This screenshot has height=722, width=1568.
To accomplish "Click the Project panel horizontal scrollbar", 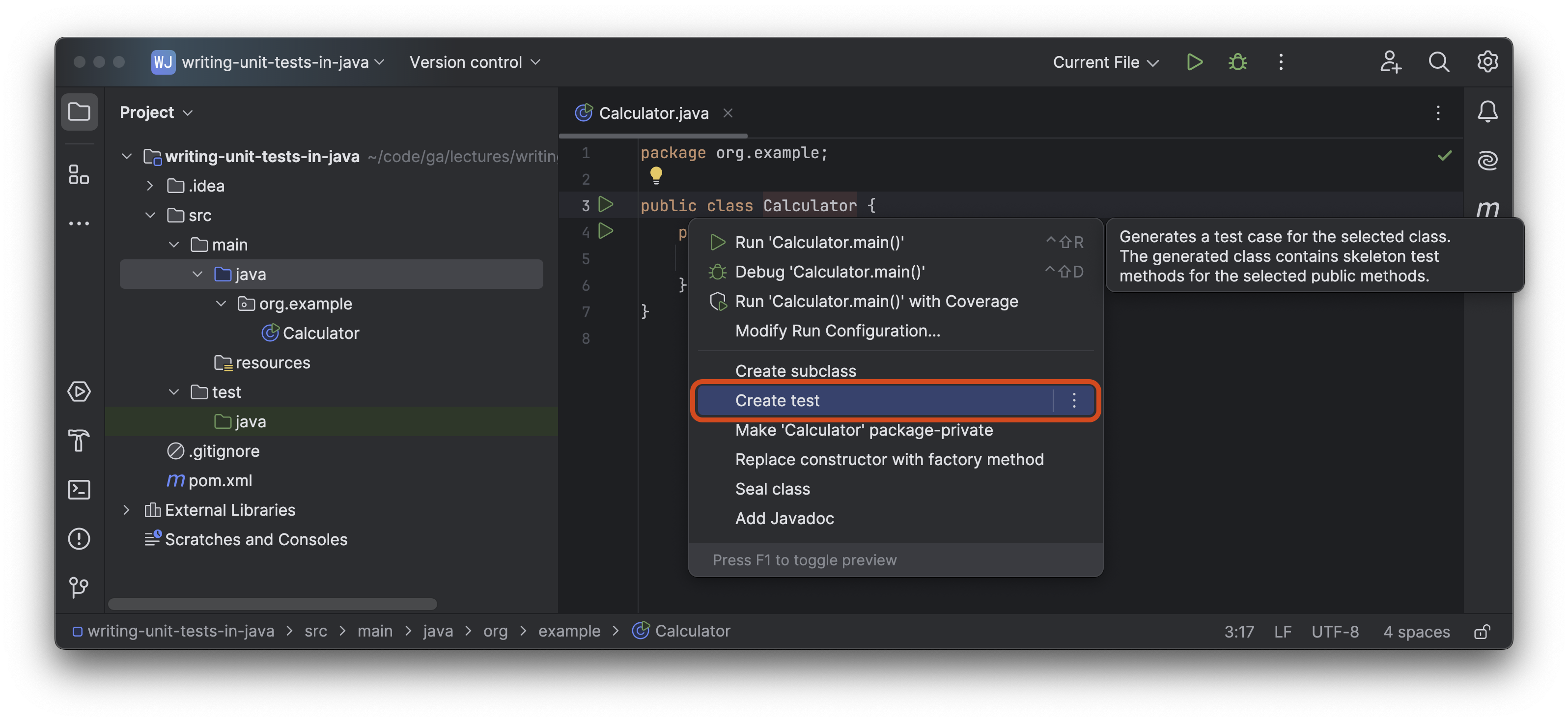I will tap(272, 604).
